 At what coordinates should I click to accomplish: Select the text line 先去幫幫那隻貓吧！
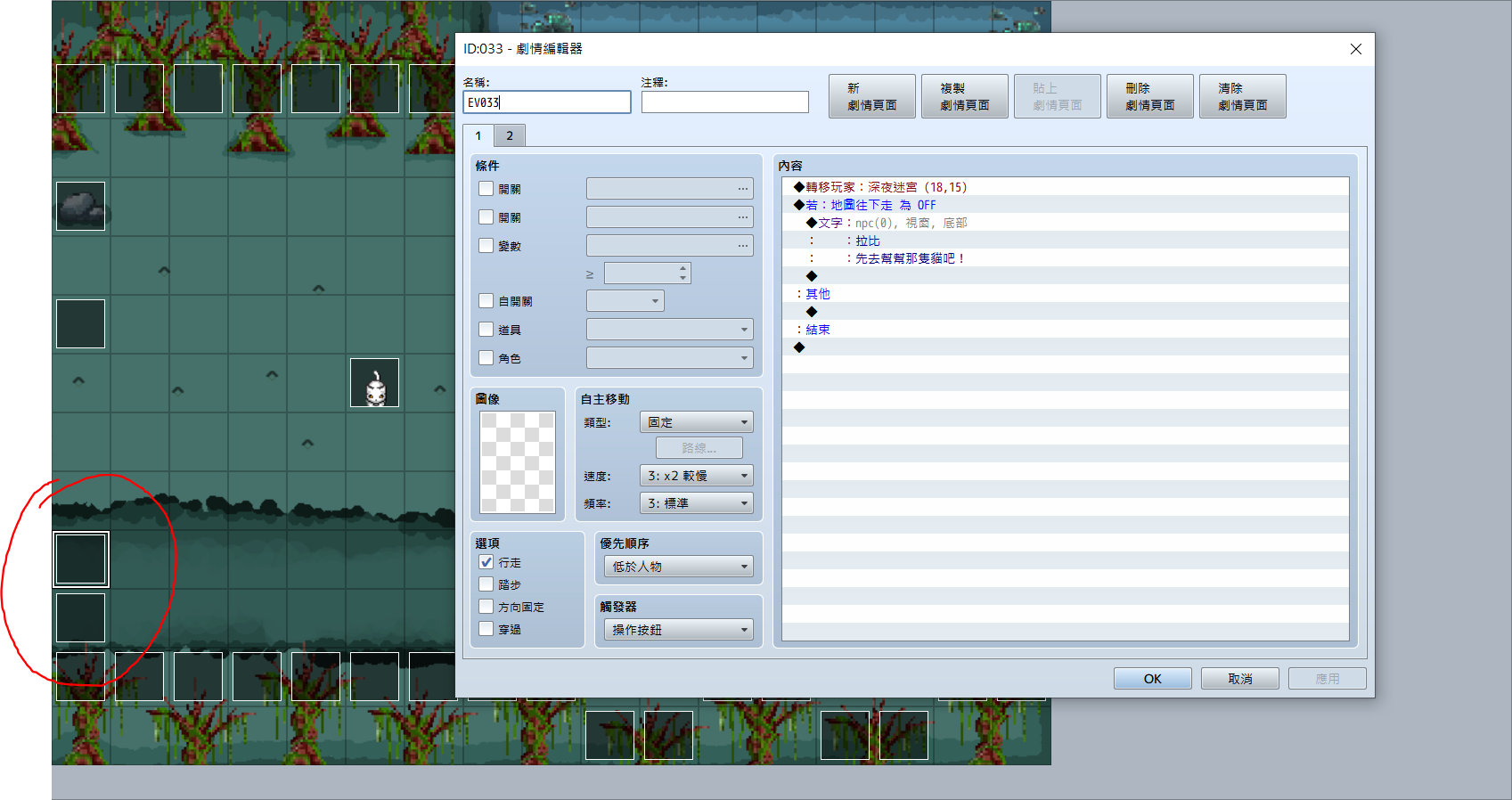1066,258
